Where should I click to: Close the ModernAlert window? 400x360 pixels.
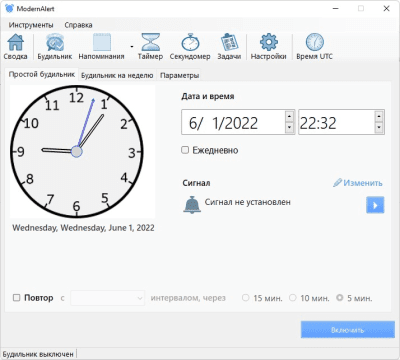386,9
